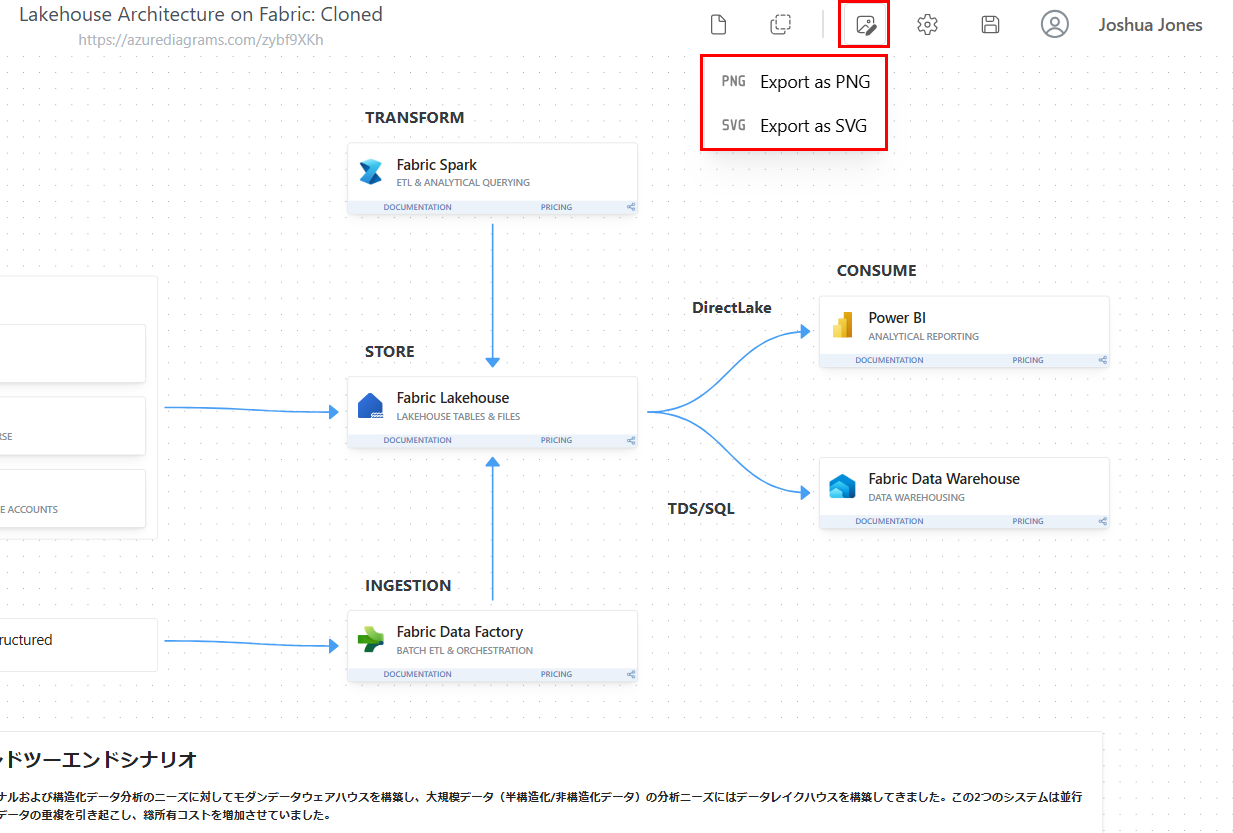Open the export image menu icon
1233x833 pixels.
point(865,25)
